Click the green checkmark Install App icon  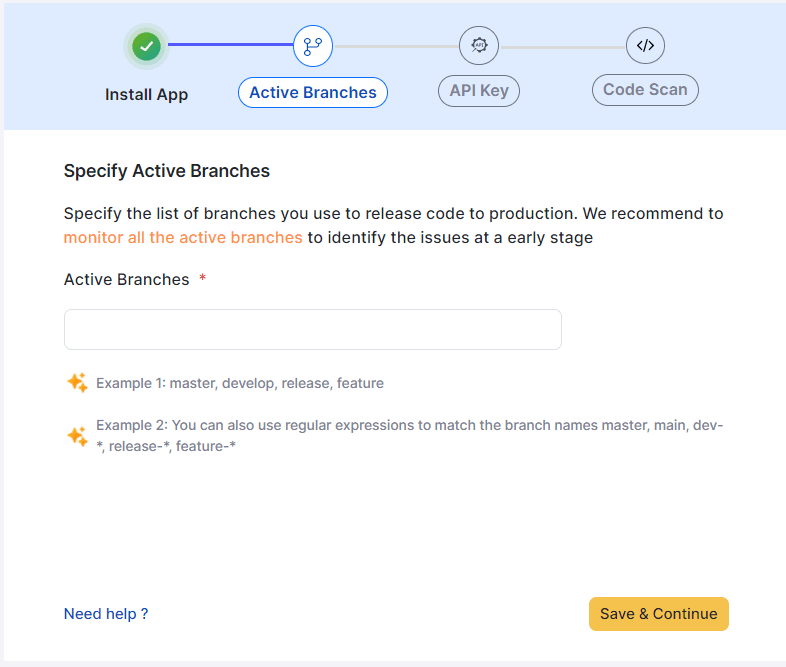pyautogui.click(x=147, y=45)
